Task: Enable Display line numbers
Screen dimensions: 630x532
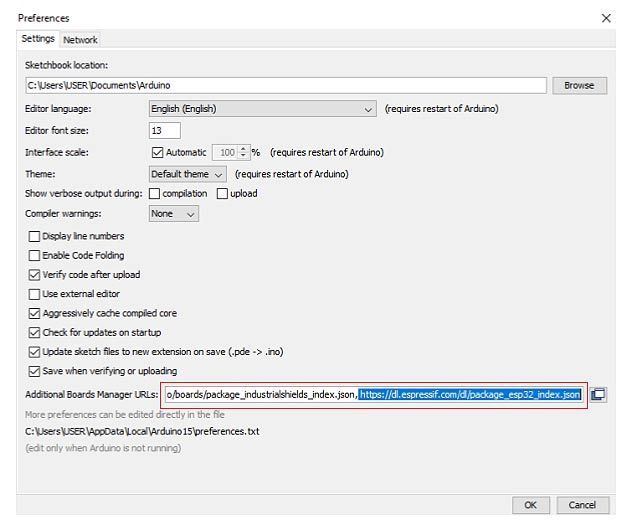Action: pos(35,236)
